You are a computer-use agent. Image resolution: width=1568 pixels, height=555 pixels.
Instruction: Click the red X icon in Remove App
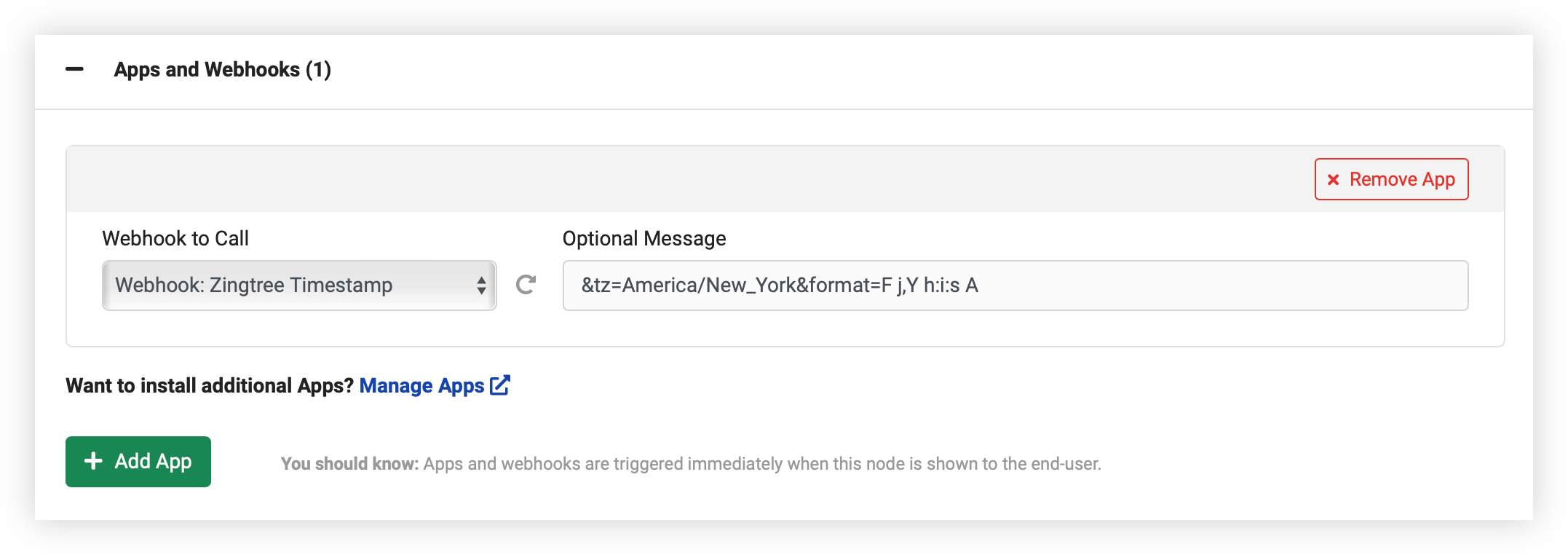tap(1333, 180)
